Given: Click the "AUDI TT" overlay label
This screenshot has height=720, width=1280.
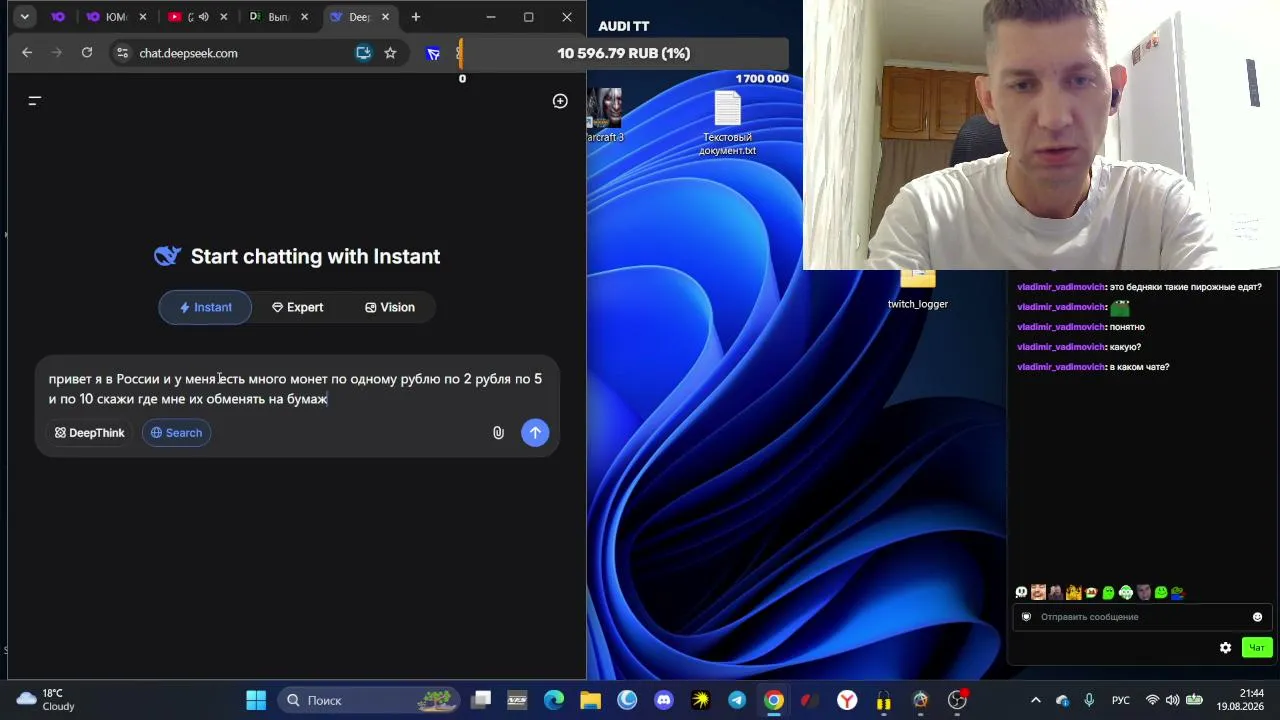Looking at the screenshot, I should pyautogui.click(x=624, y=26).
